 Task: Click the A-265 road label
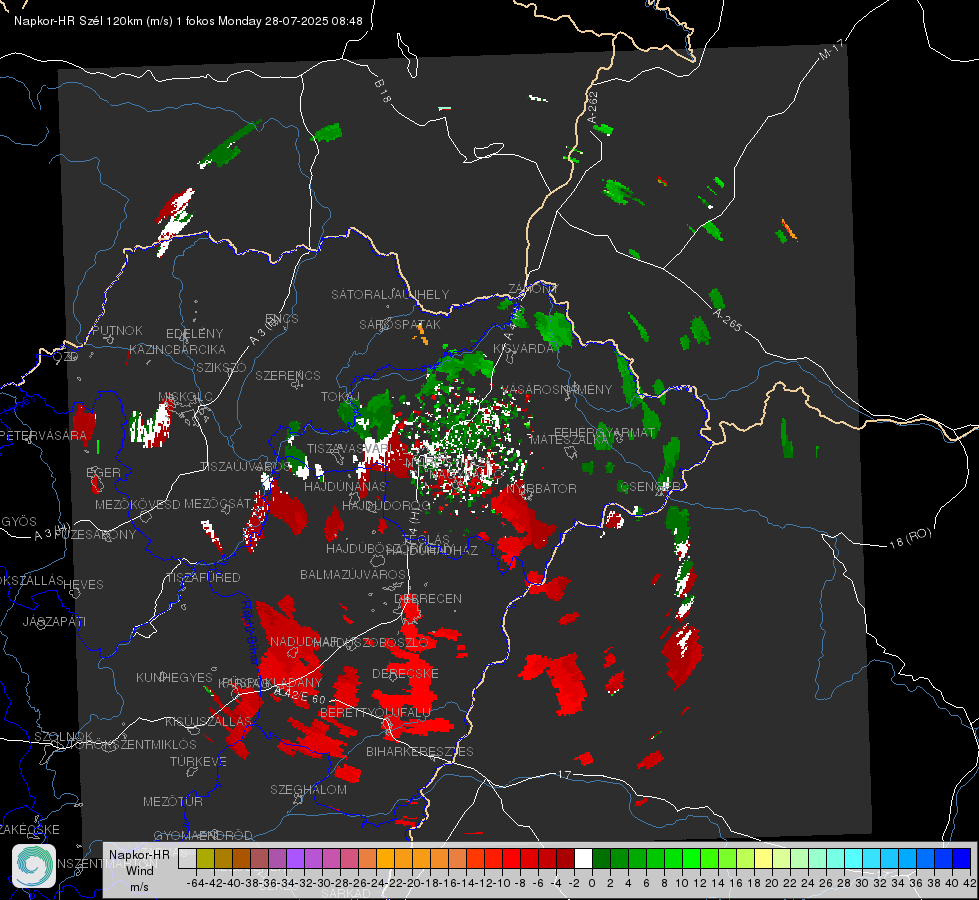(726, 319)
